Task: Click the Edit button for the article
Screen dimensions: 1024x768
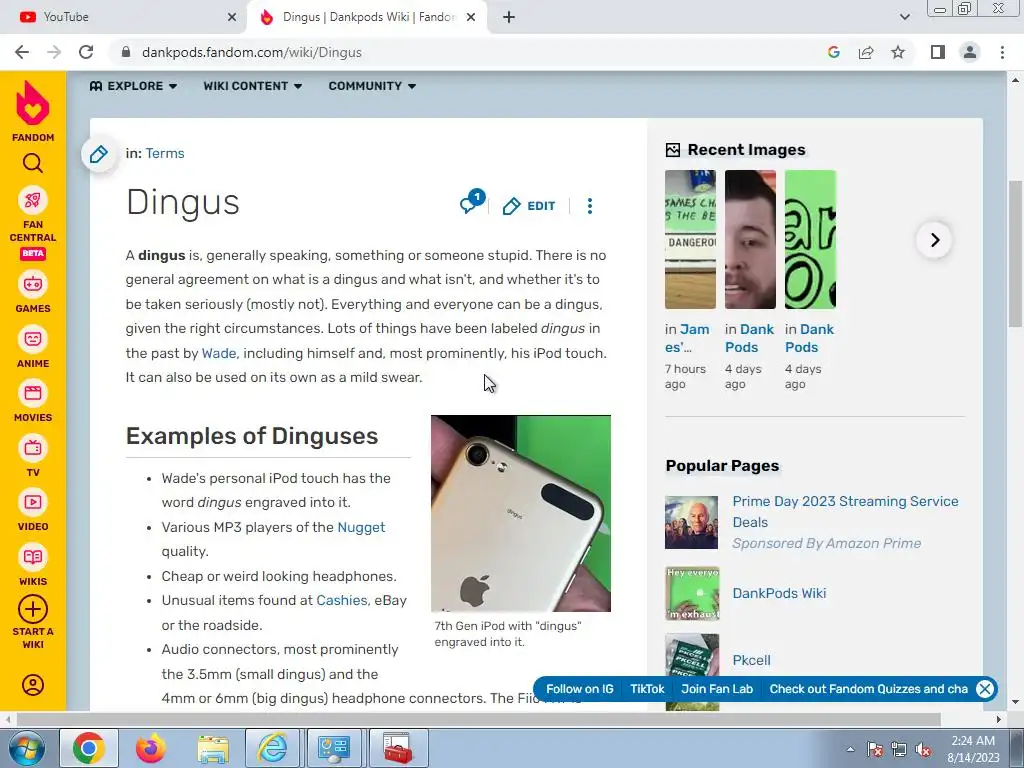Action: (529, 206)
